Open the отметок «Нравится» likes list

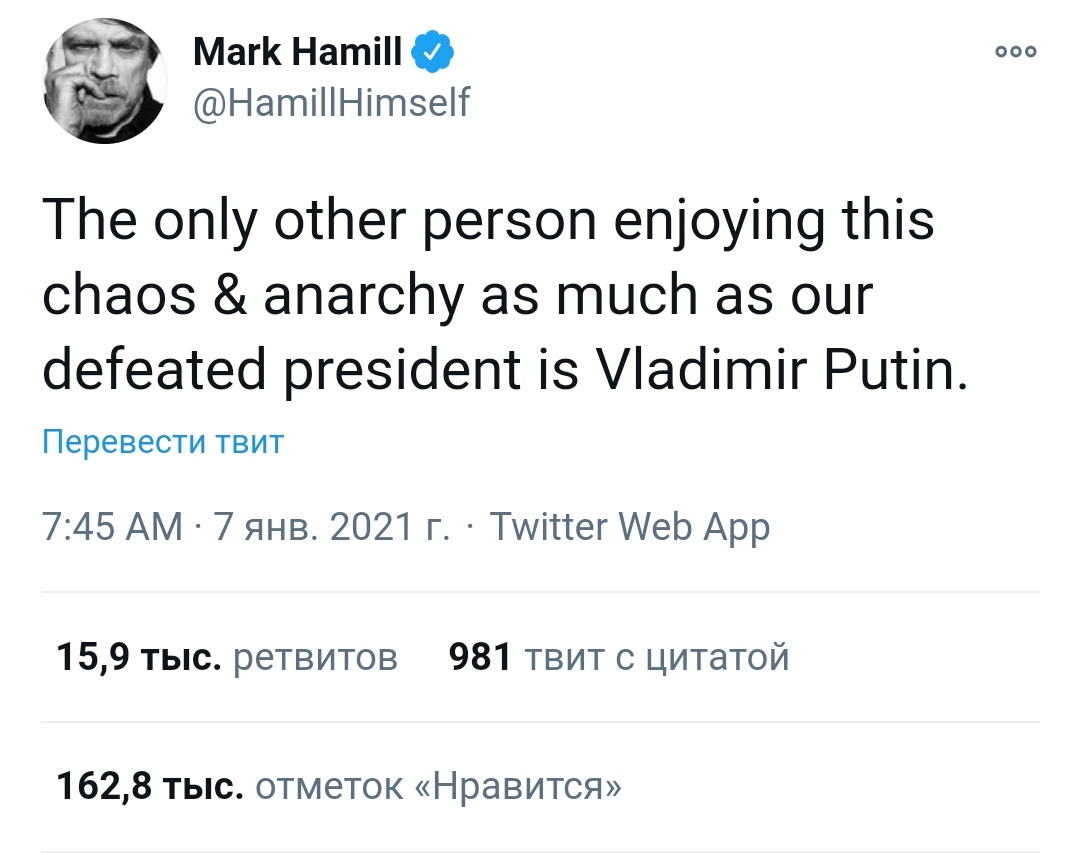(x=439, y=786)
